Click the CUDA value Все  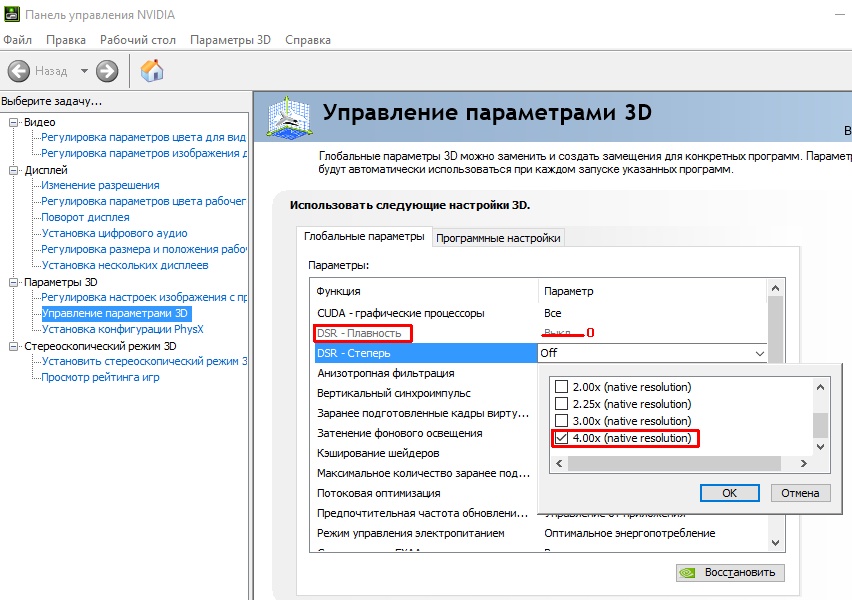pos(553,314)
